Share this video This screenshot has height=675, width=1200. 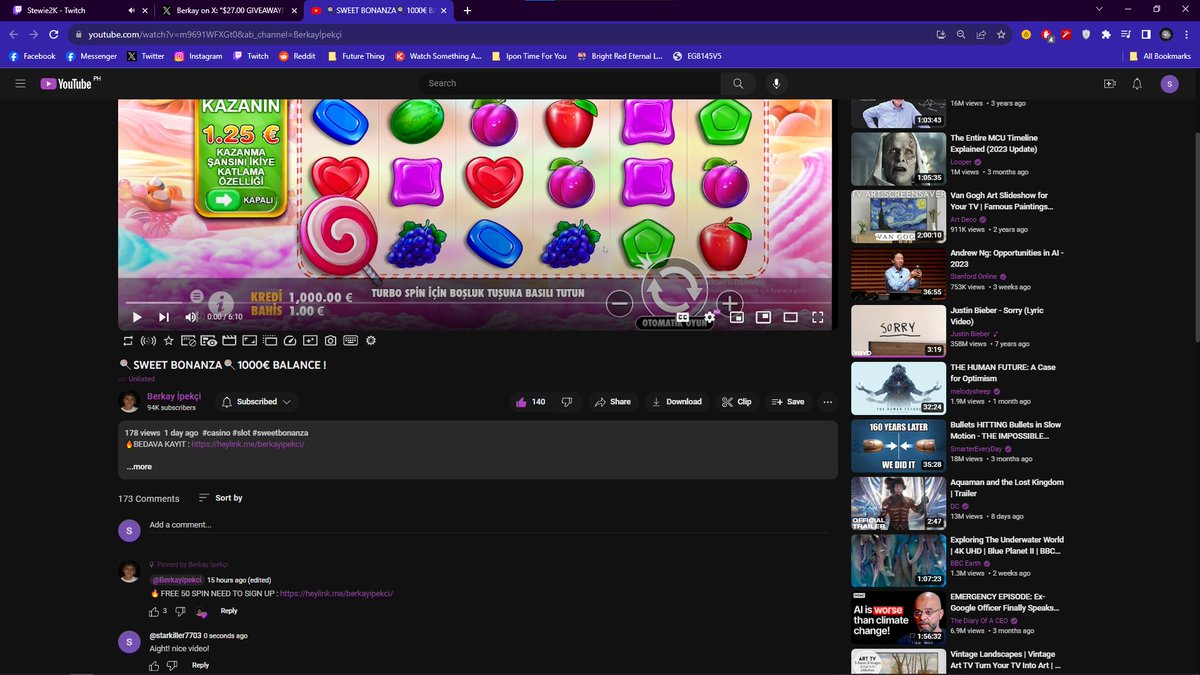pos(613,402)
